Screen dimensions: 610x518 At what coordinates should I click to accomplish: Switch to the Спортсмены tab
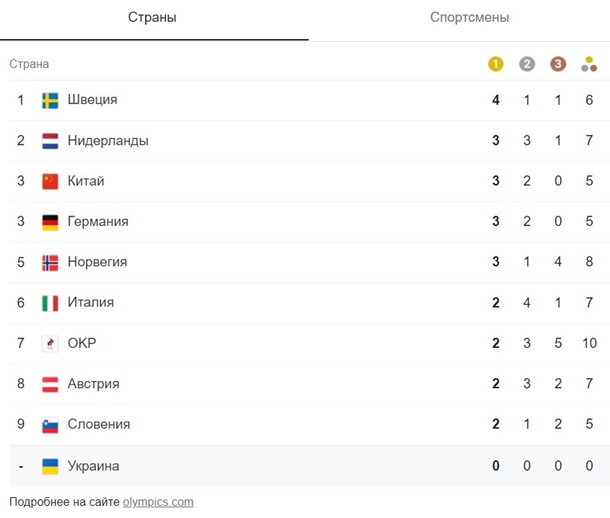[x=469, y=18]
